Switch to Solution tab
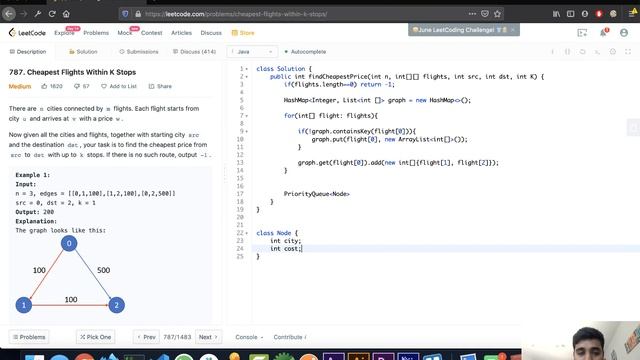Screen dimensions: 640x360 [x=83, y=52]
